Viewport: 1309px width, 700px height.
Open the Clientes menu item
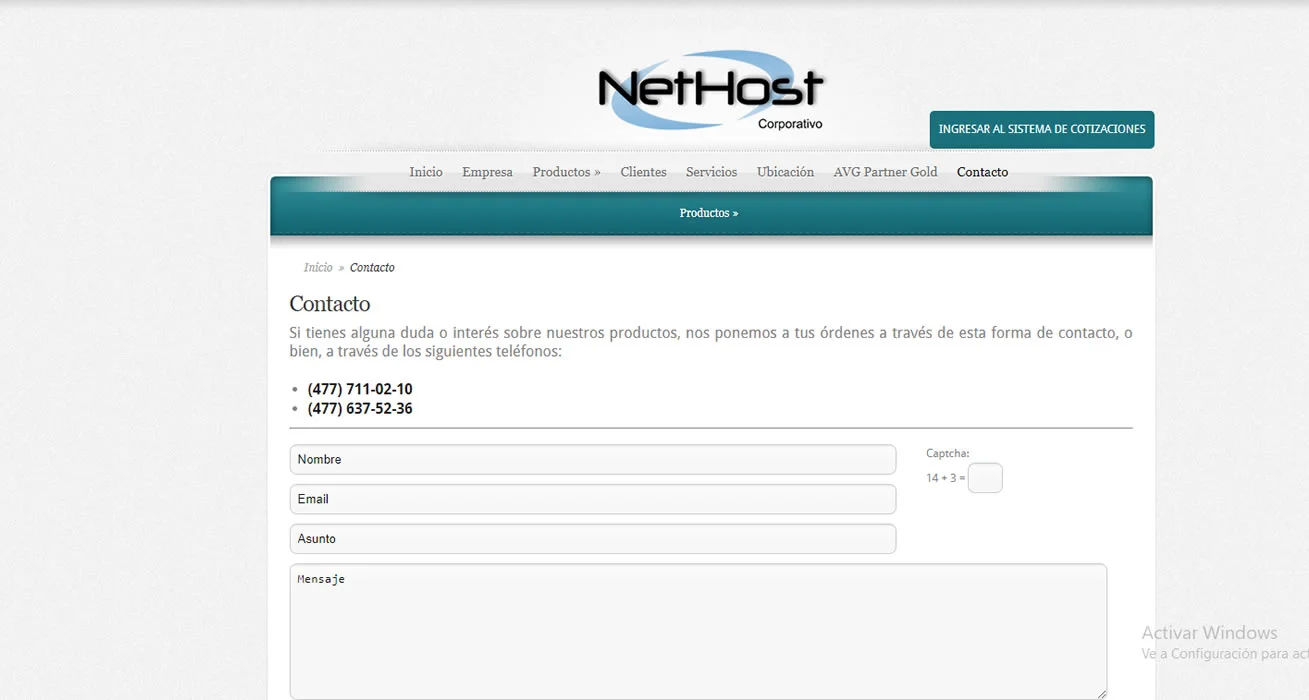click(x=643, y=172)
